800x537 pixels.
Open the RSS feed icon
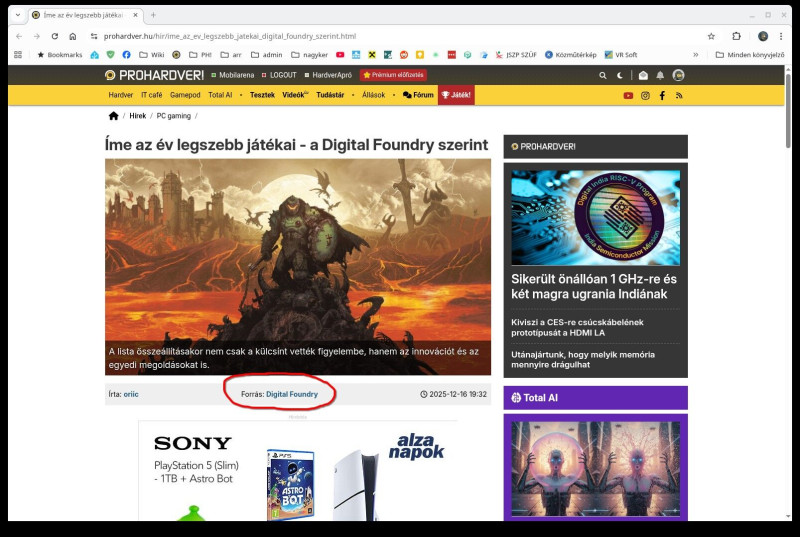(x=679, y=95)
